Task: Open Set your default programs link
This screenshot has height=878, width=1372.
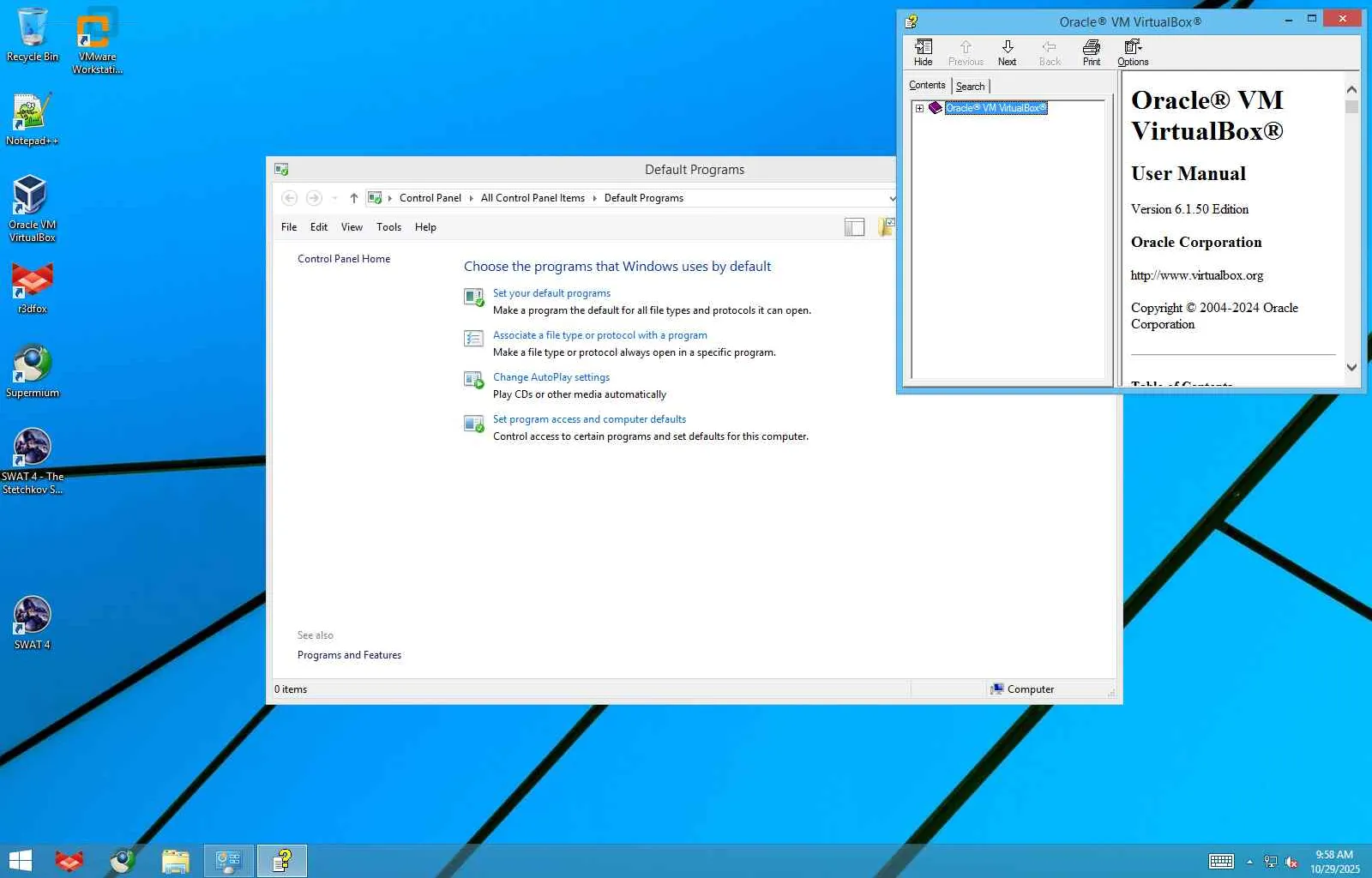Action: (551, 293)
